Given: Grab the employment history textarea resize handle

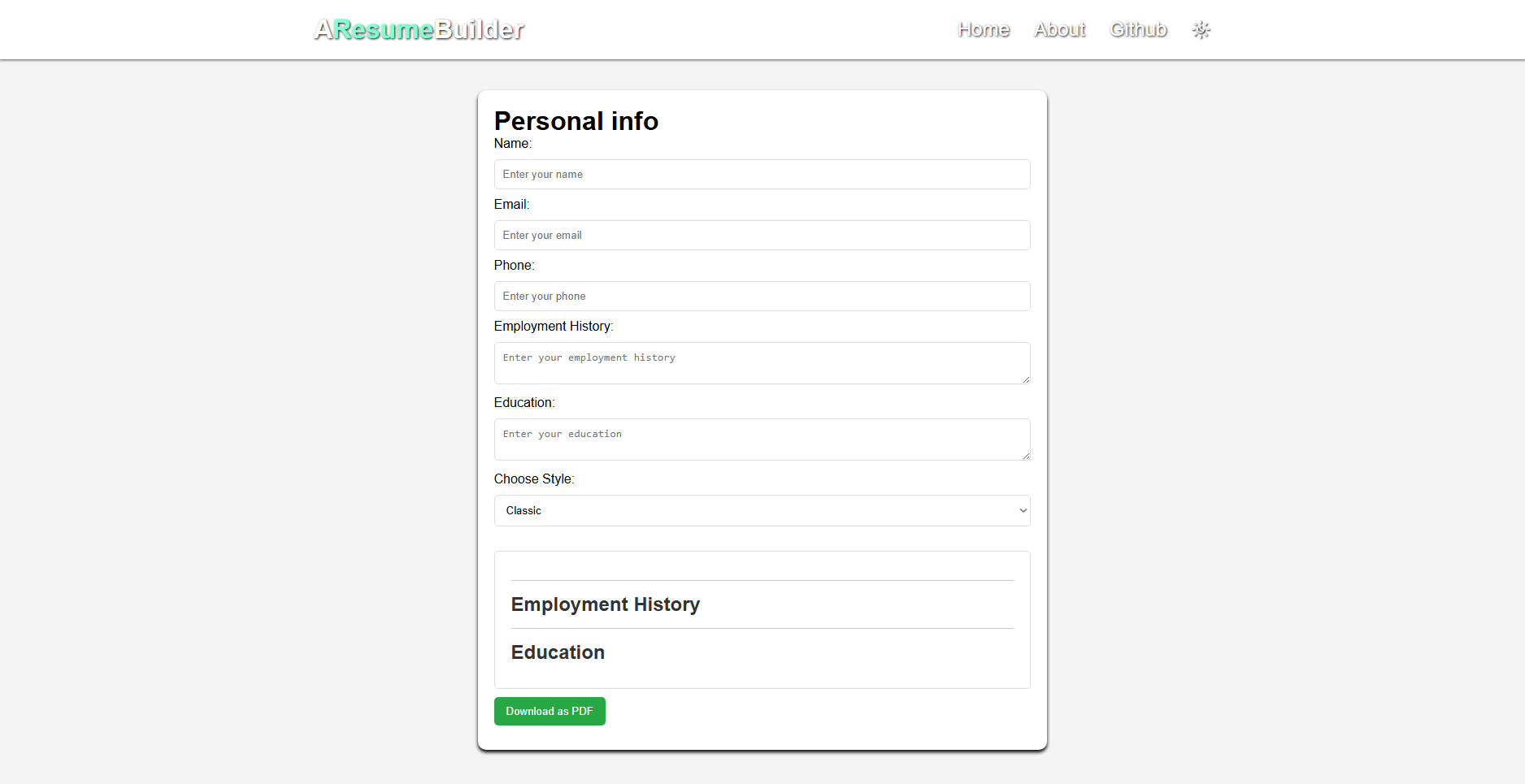Looking at the screenshot, I should 1026,379.
